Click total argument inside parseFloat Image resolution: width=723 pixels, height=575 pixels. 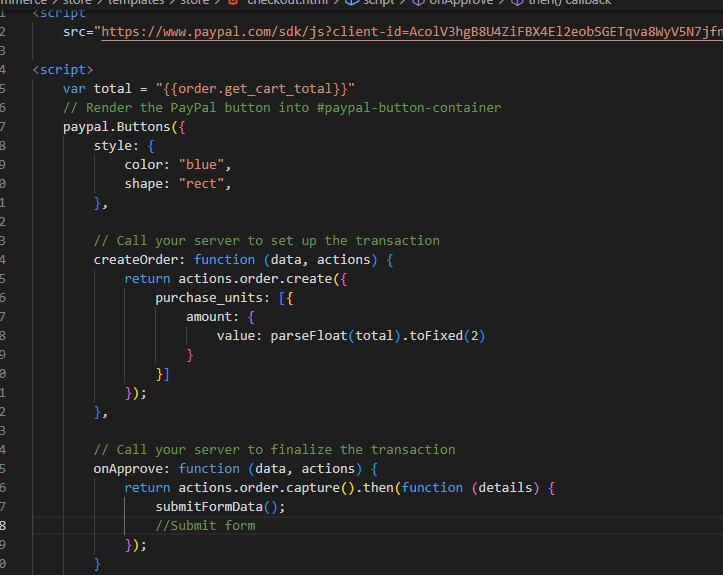coord(374,336)
